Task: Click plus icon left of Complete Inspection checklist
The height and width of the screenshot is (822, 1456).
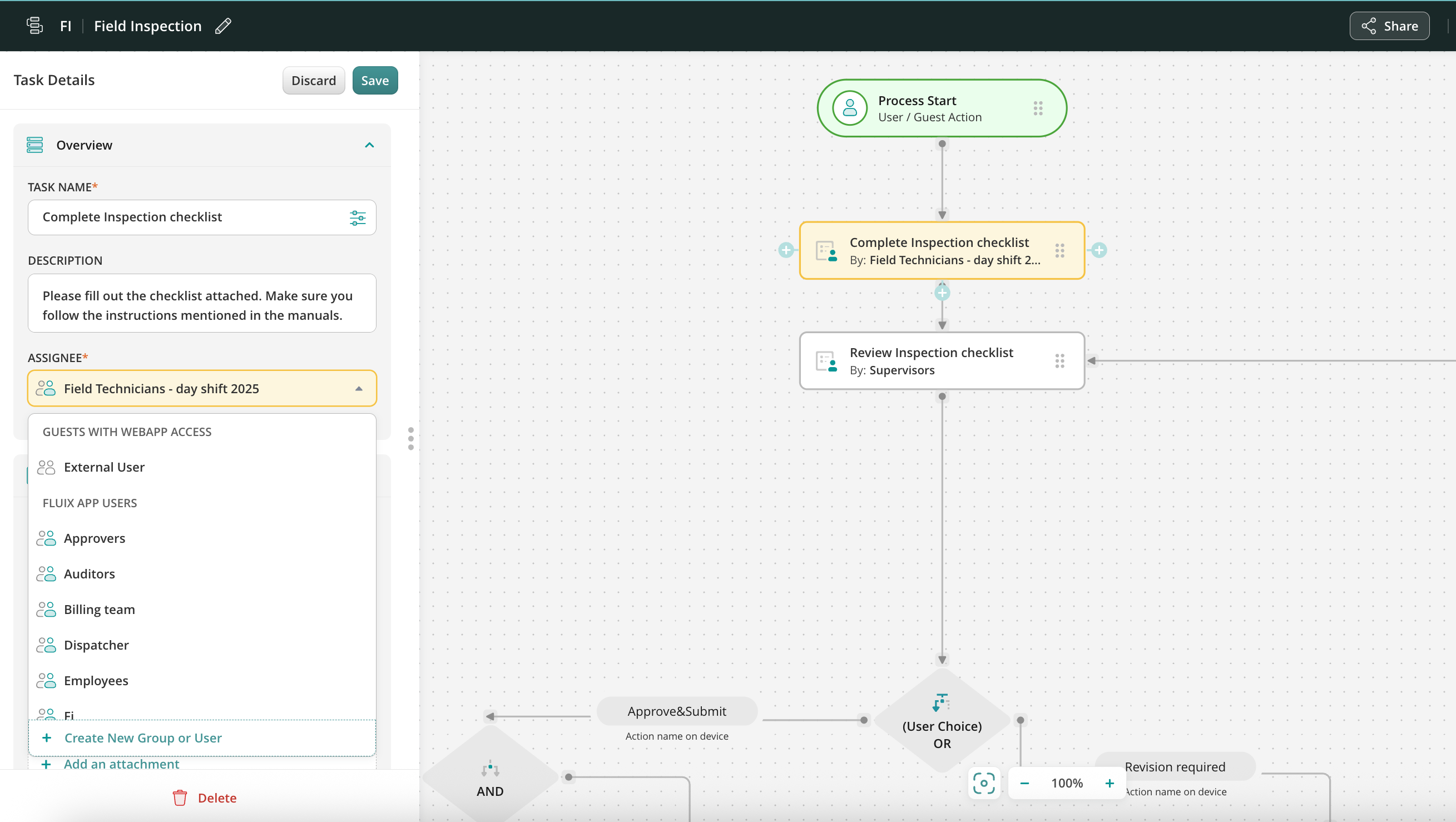Action: click(x=786, y=250)
